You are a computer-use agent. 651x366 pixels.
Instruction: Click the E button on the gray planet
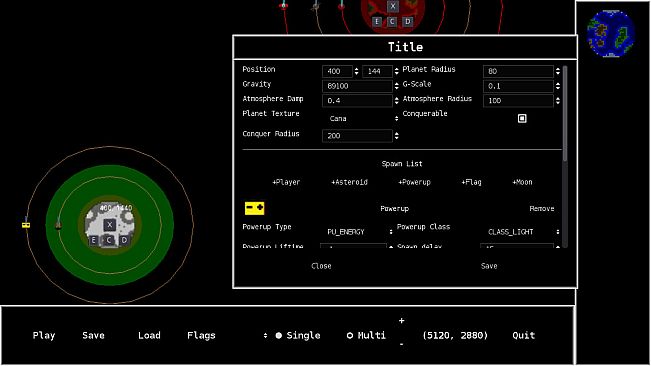[93, 240]
